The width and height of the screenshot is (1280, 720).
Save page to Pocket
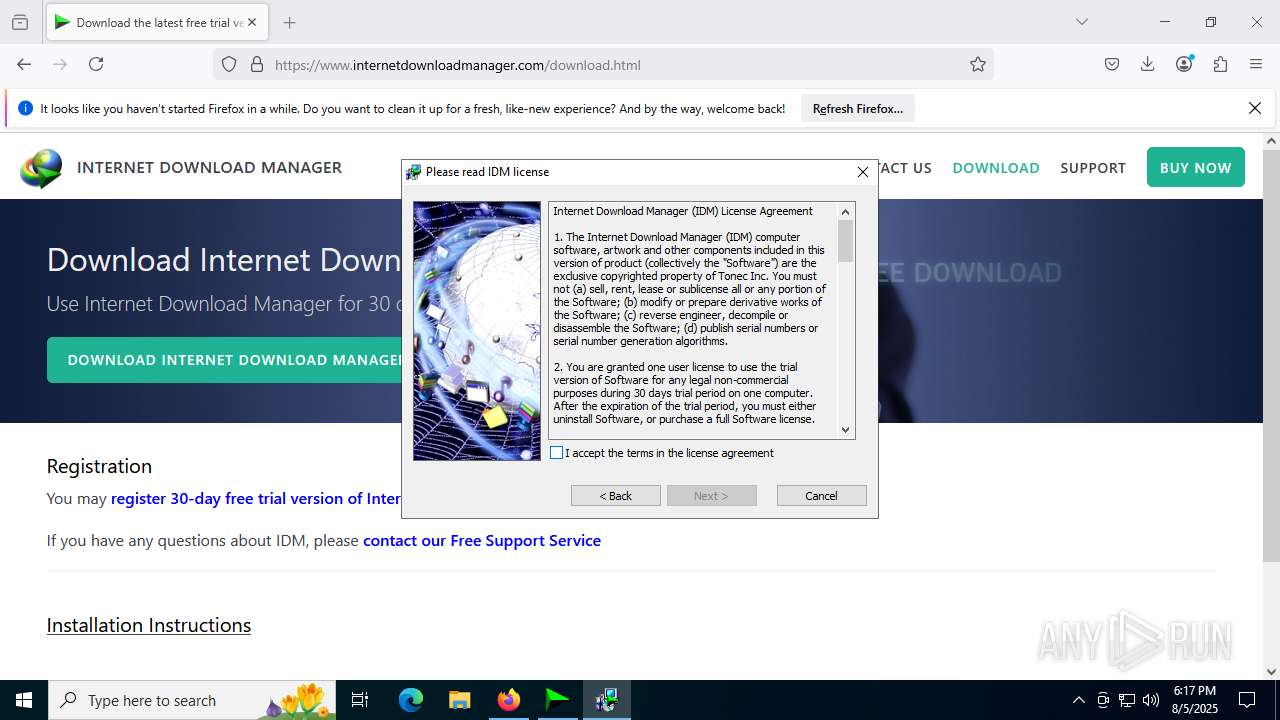pyautogui.click(x=1112, y=64)
